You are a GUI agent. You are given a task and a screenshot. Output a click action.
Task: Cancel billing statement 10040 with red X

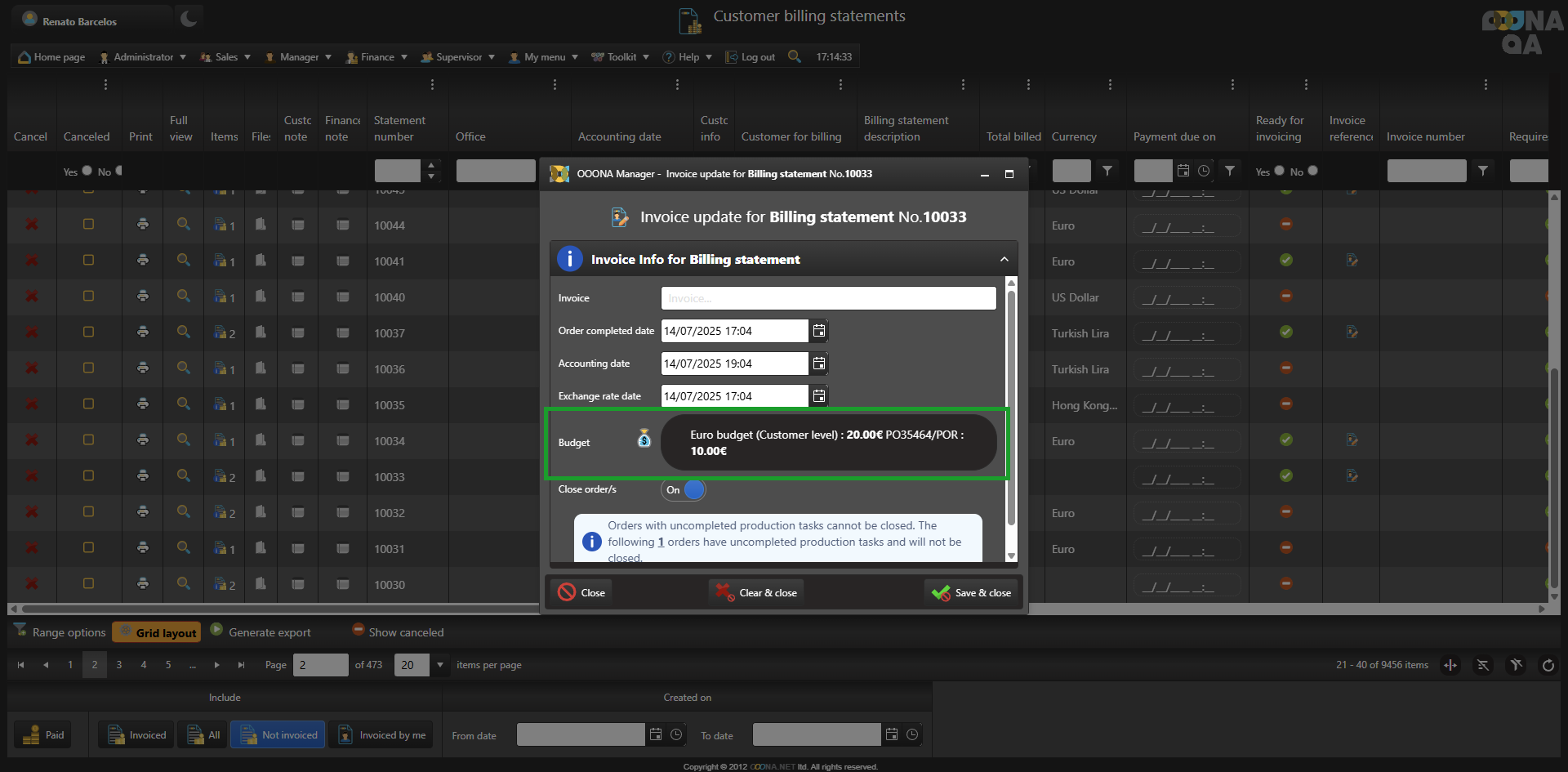(x=32, y=297)
